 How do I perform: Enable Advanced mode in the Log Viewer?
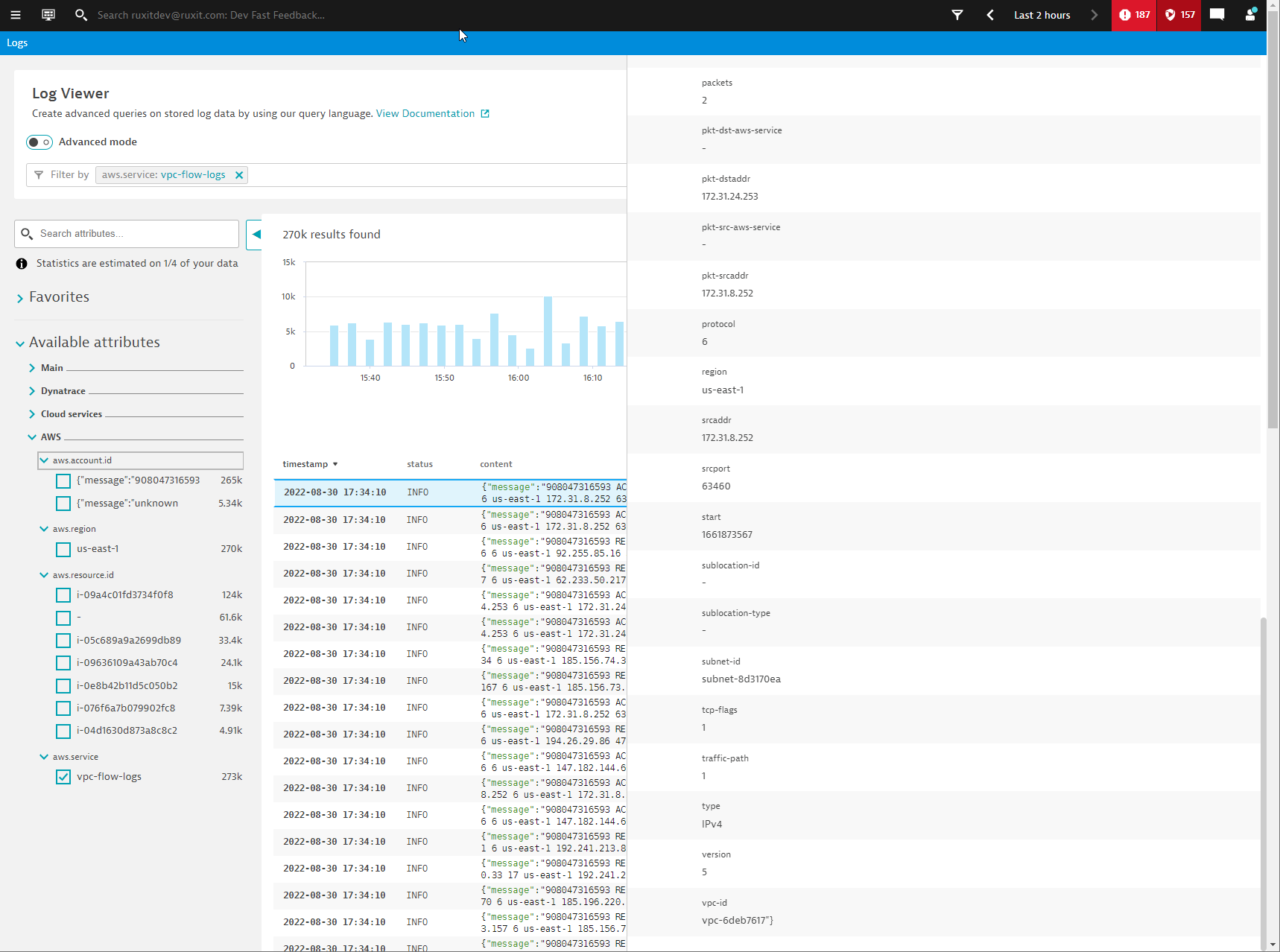(39, 142)
